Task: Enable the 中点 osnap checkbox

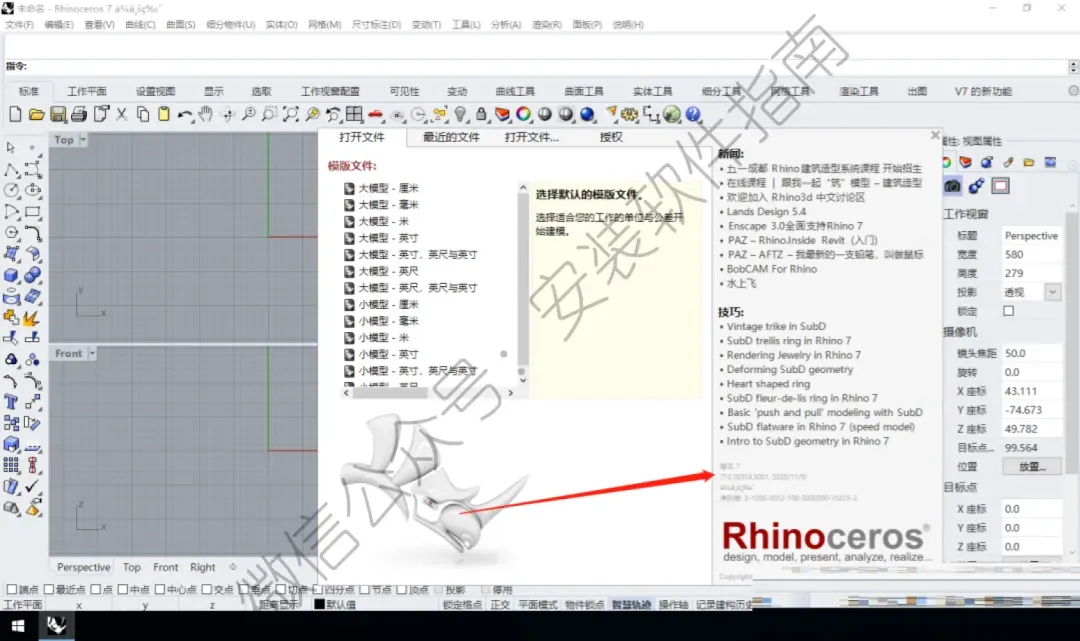Action: pos(123,589)
